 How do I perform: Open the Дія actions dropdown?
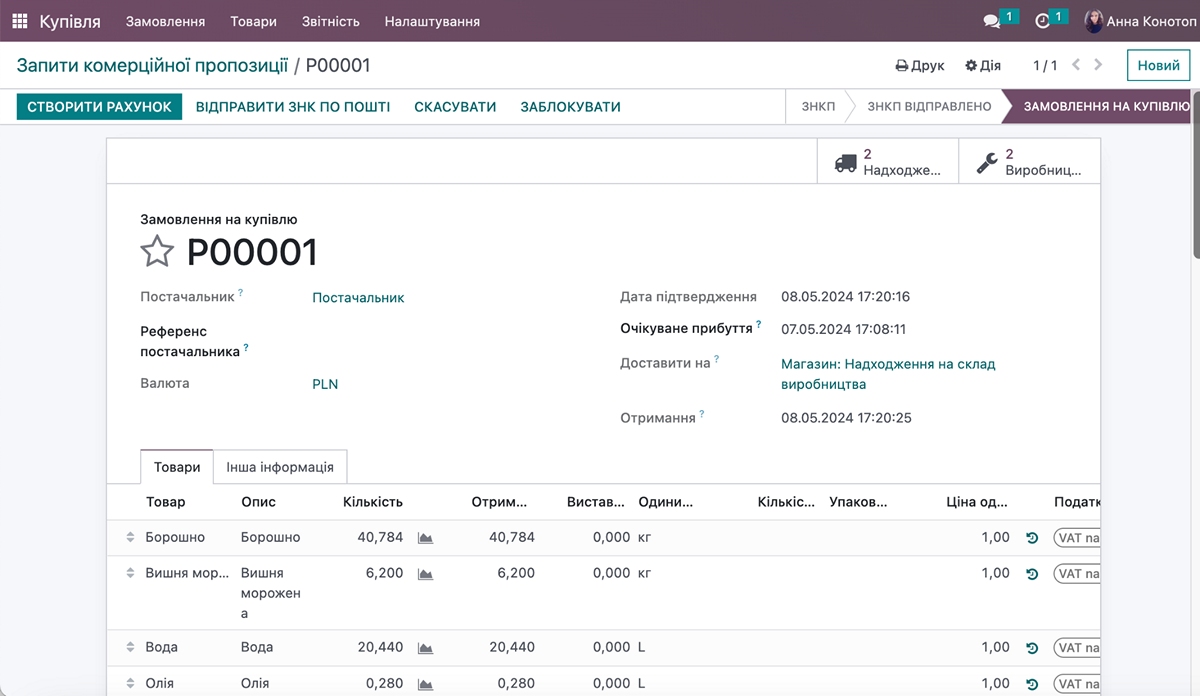982,66
